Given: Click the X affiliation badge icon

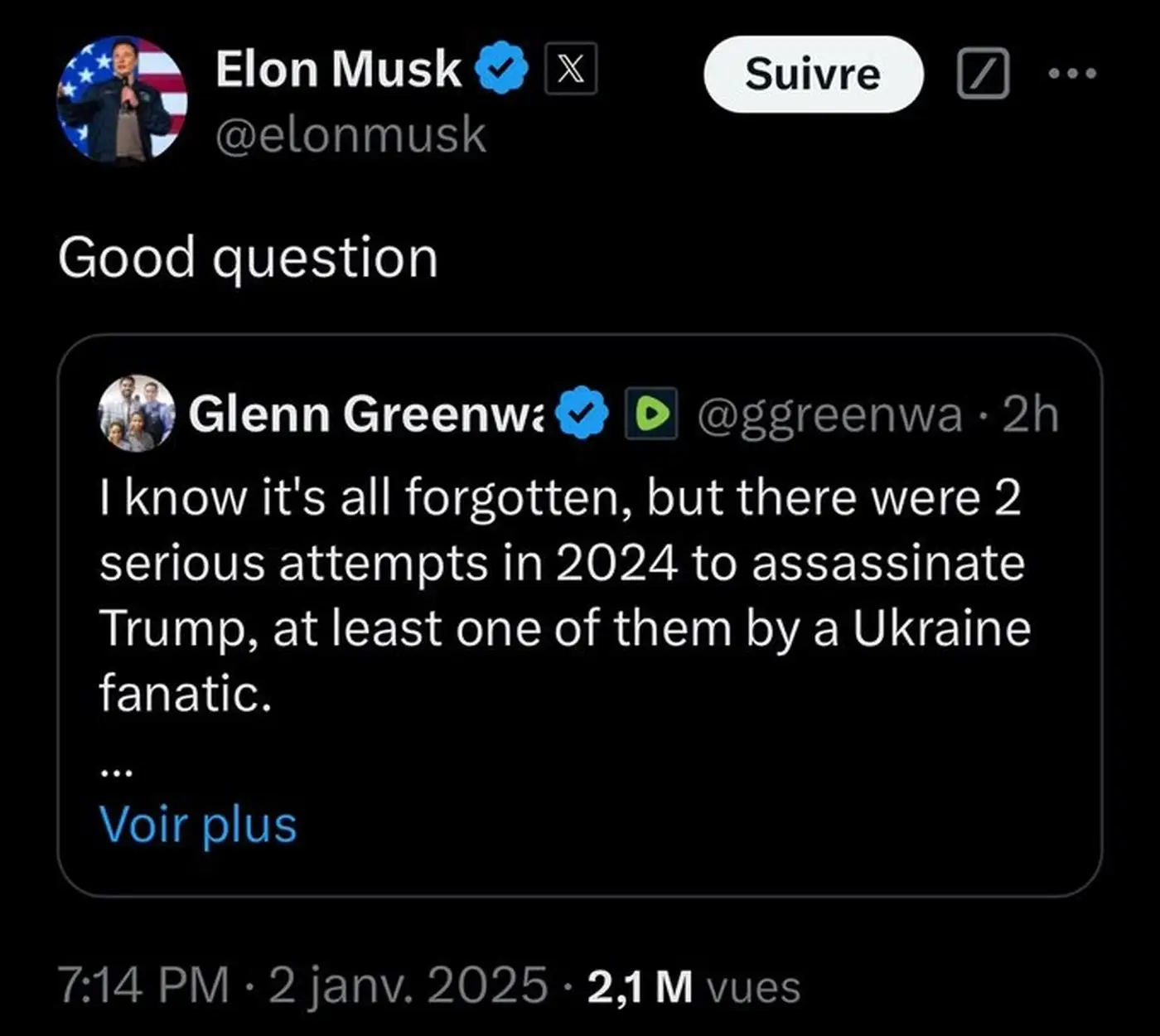Looking at the screenshot, I should point(571,70).
